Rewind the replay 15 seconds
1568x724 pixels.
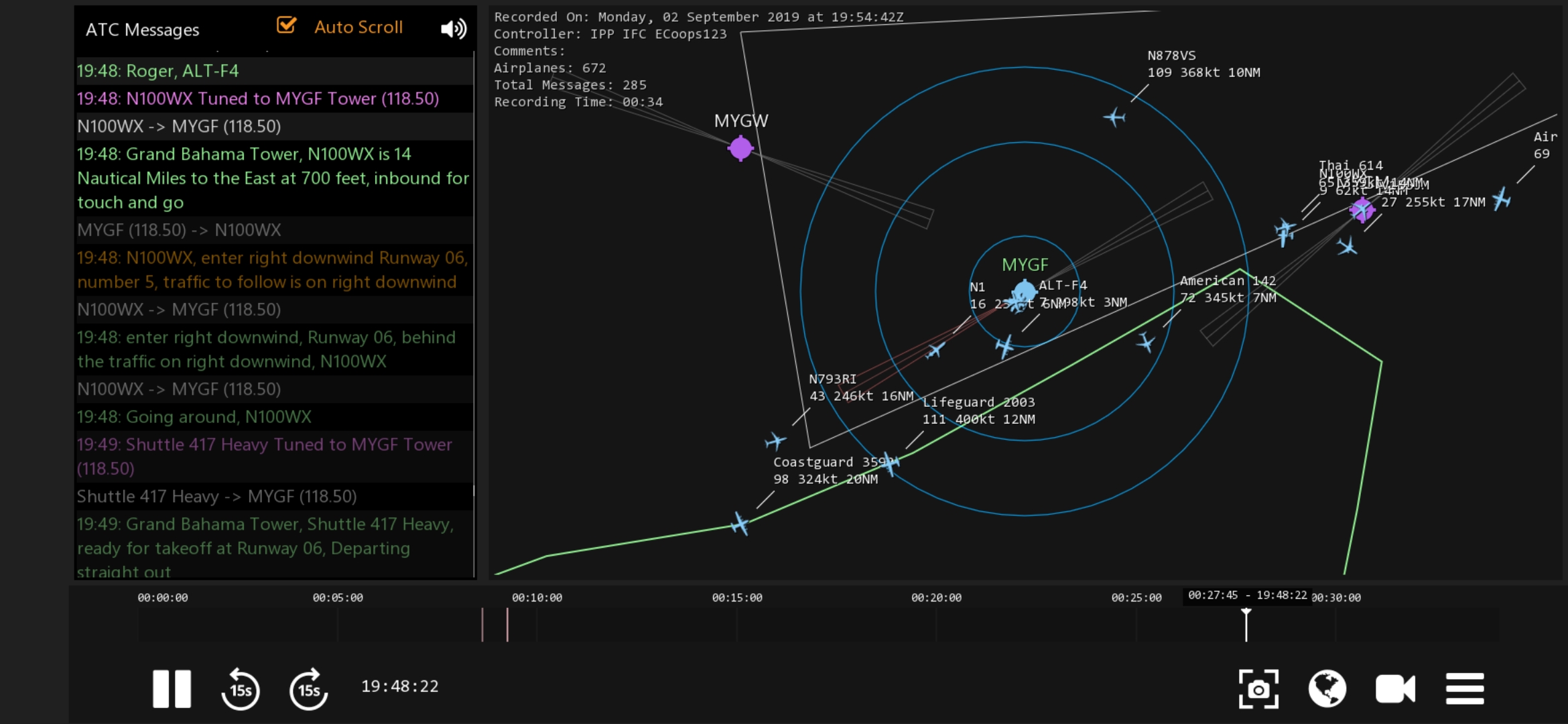point(241,688)
